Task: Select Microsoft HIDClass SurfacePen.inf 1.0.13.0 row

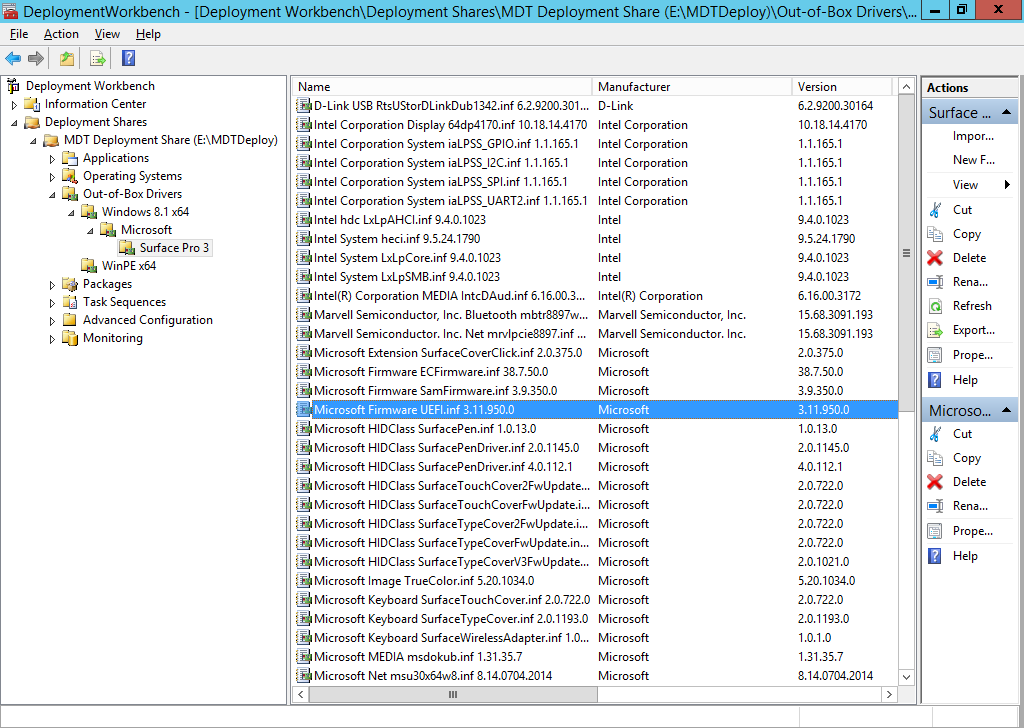Action: pyautogui.click(x=596, y=428)
